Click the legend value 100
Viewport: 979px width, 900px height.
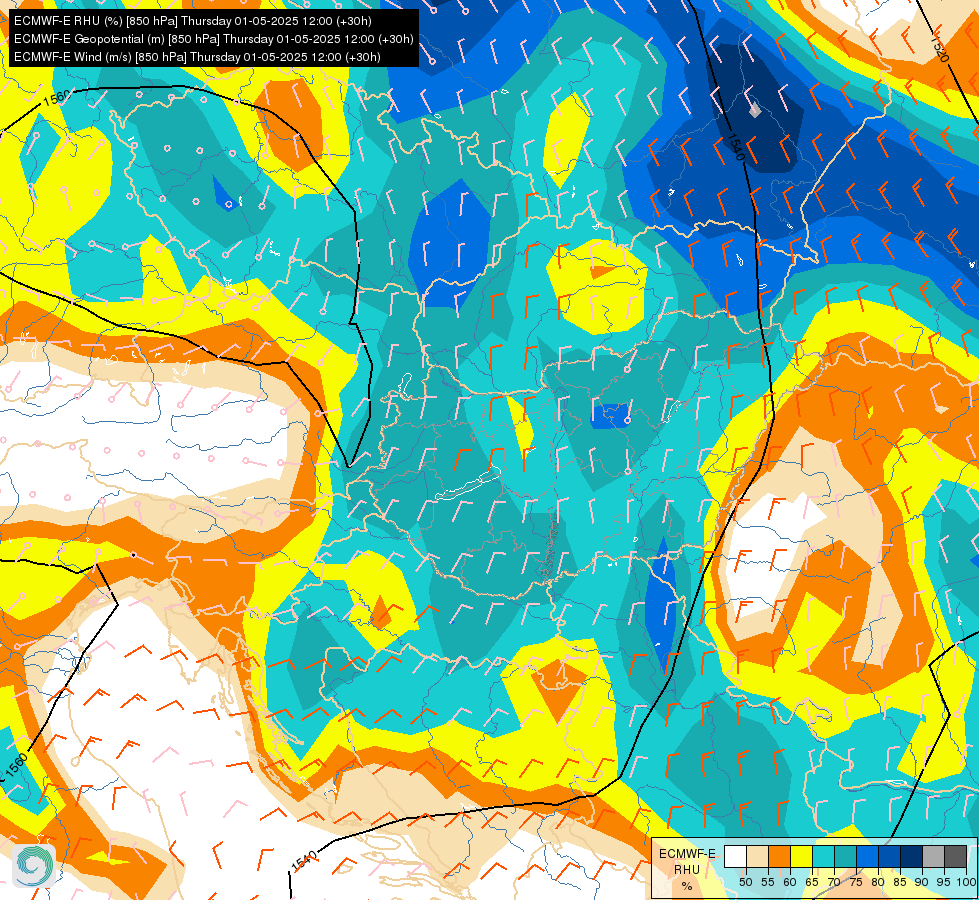[x=967, y=882]
